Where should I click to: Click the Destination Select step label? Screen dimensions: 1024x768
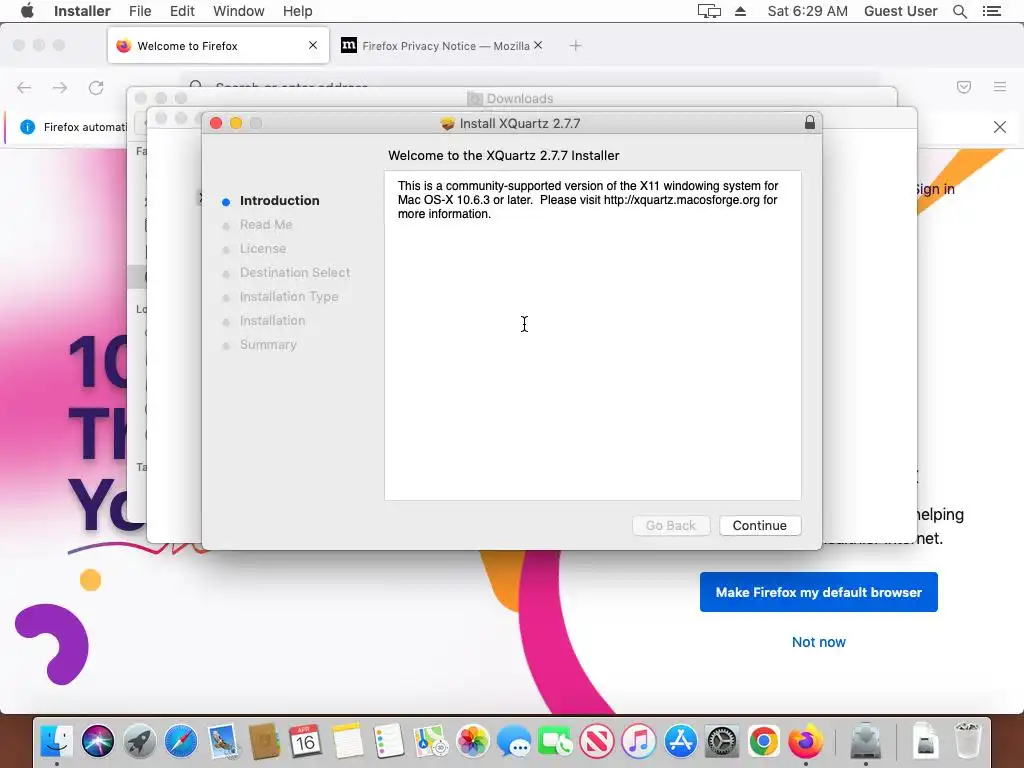(x=295, y=272)
